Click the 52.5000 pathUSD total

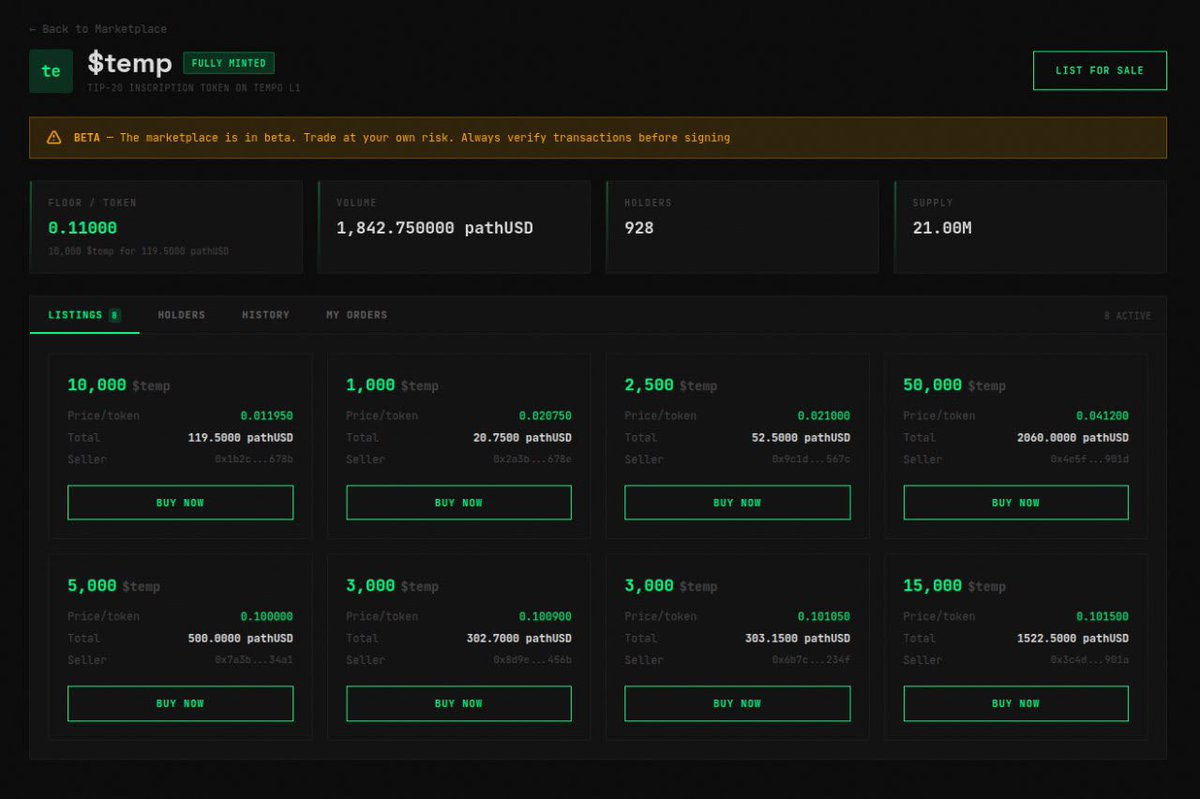pyautogui.click(x=801, y=438)
